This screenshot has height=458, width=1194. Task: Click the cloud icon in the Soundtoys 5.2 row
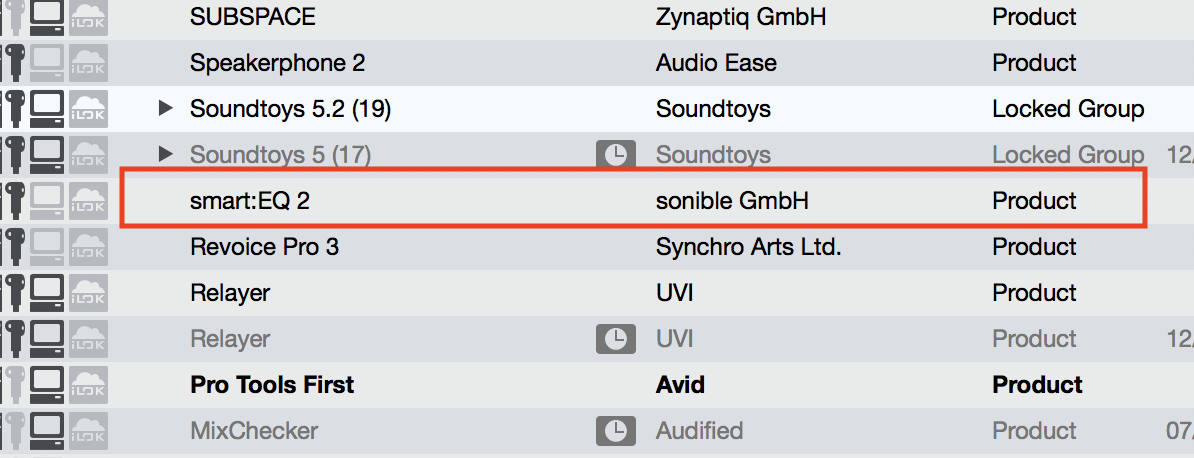click(x=88, y=109)
